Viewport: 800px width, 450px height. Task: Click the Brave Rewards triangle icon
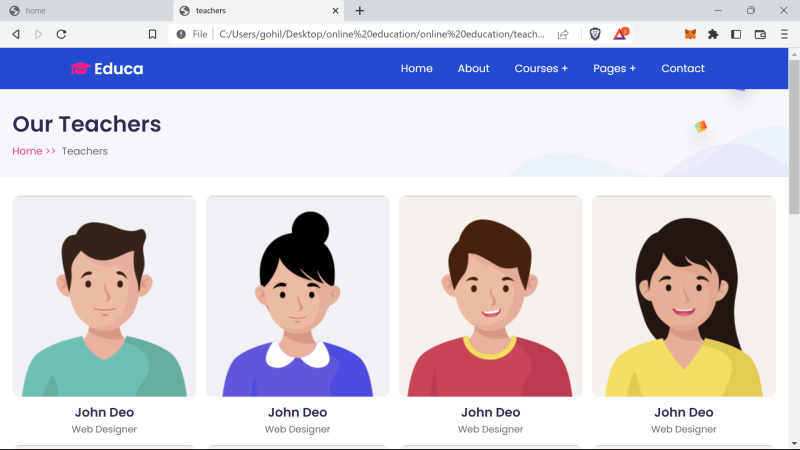620,34
